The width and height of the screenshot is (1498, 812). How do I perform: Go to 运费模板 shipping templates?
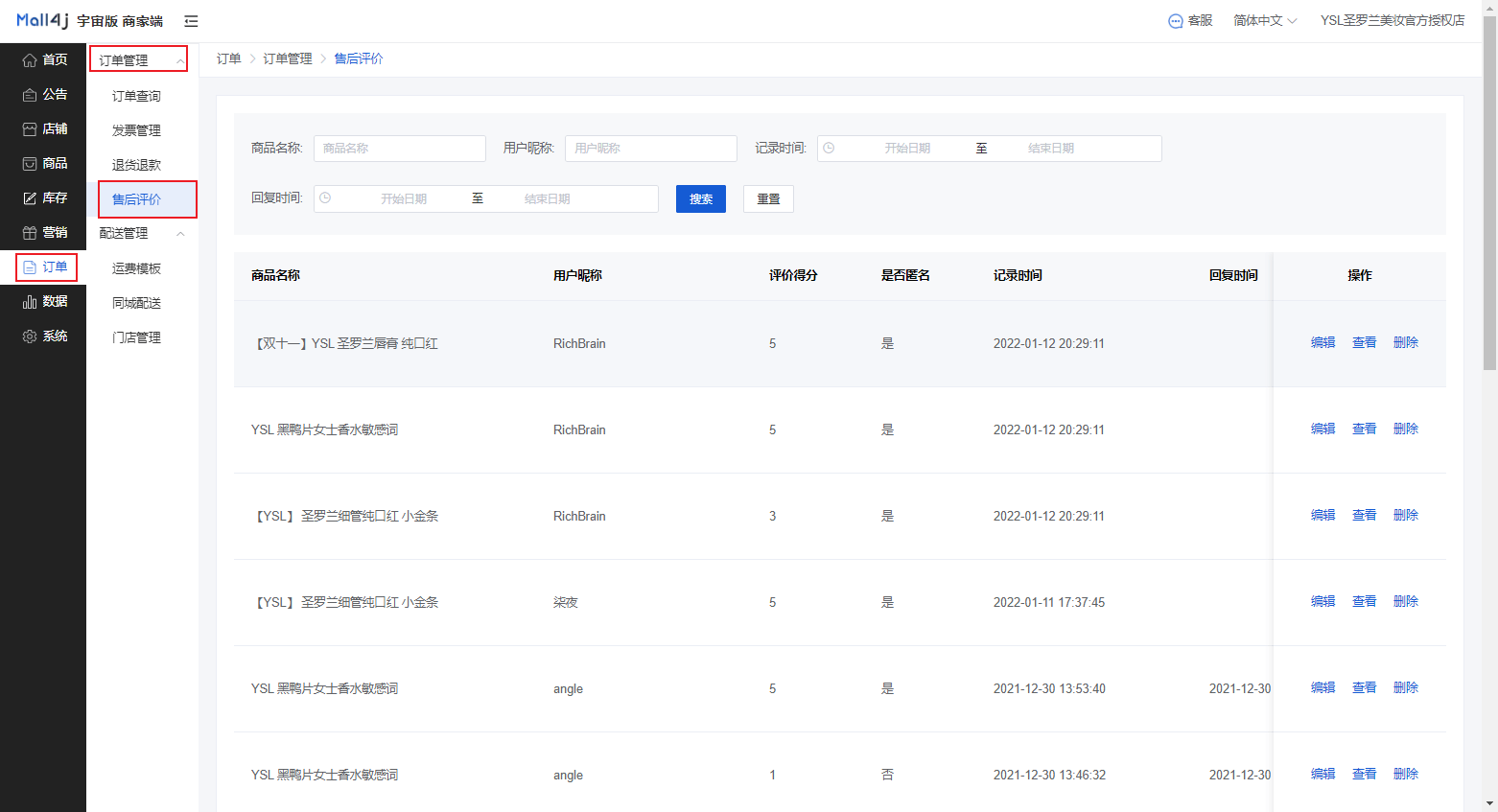[x=136, y=268]
